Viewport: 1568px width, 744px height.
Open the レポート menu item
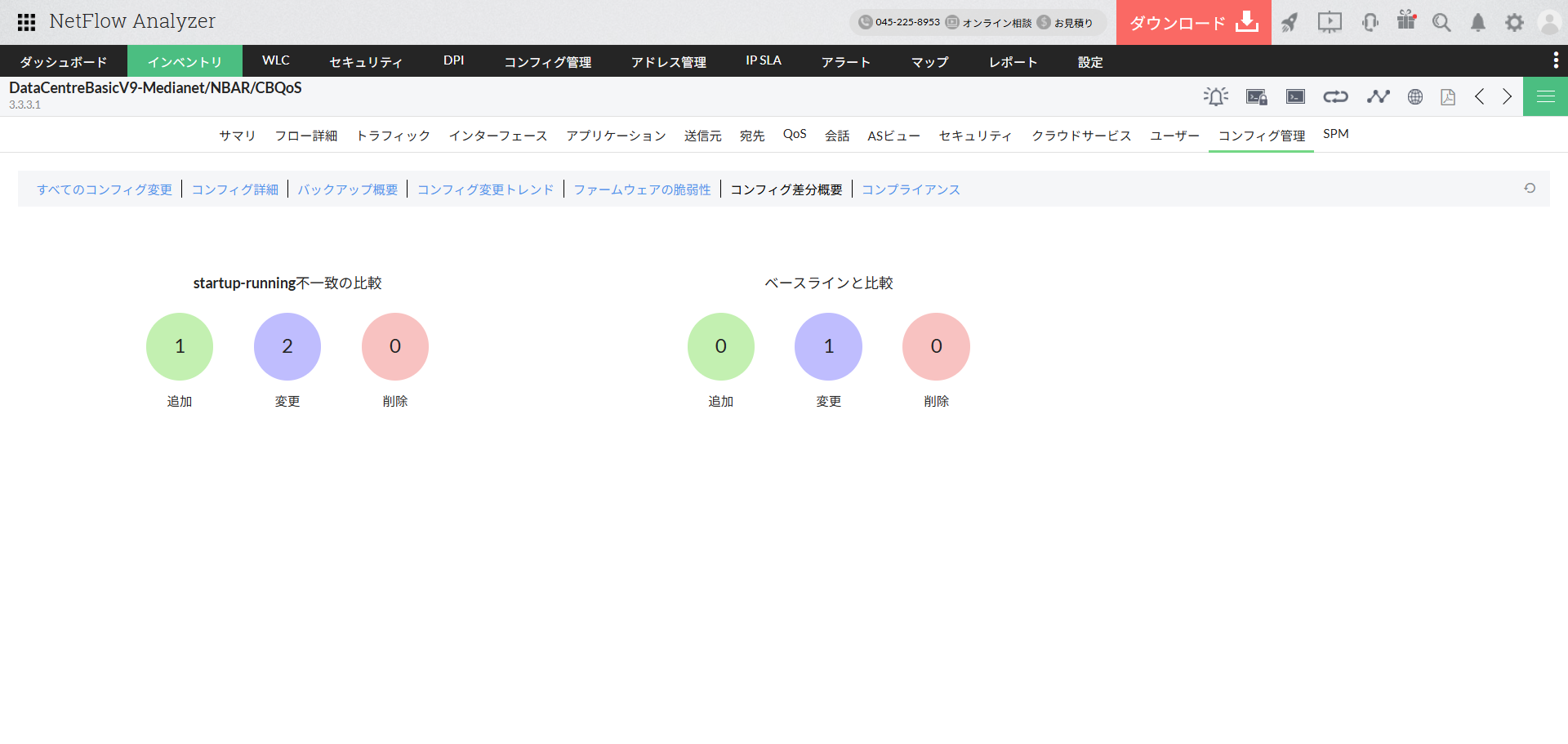pos(1013,61)
